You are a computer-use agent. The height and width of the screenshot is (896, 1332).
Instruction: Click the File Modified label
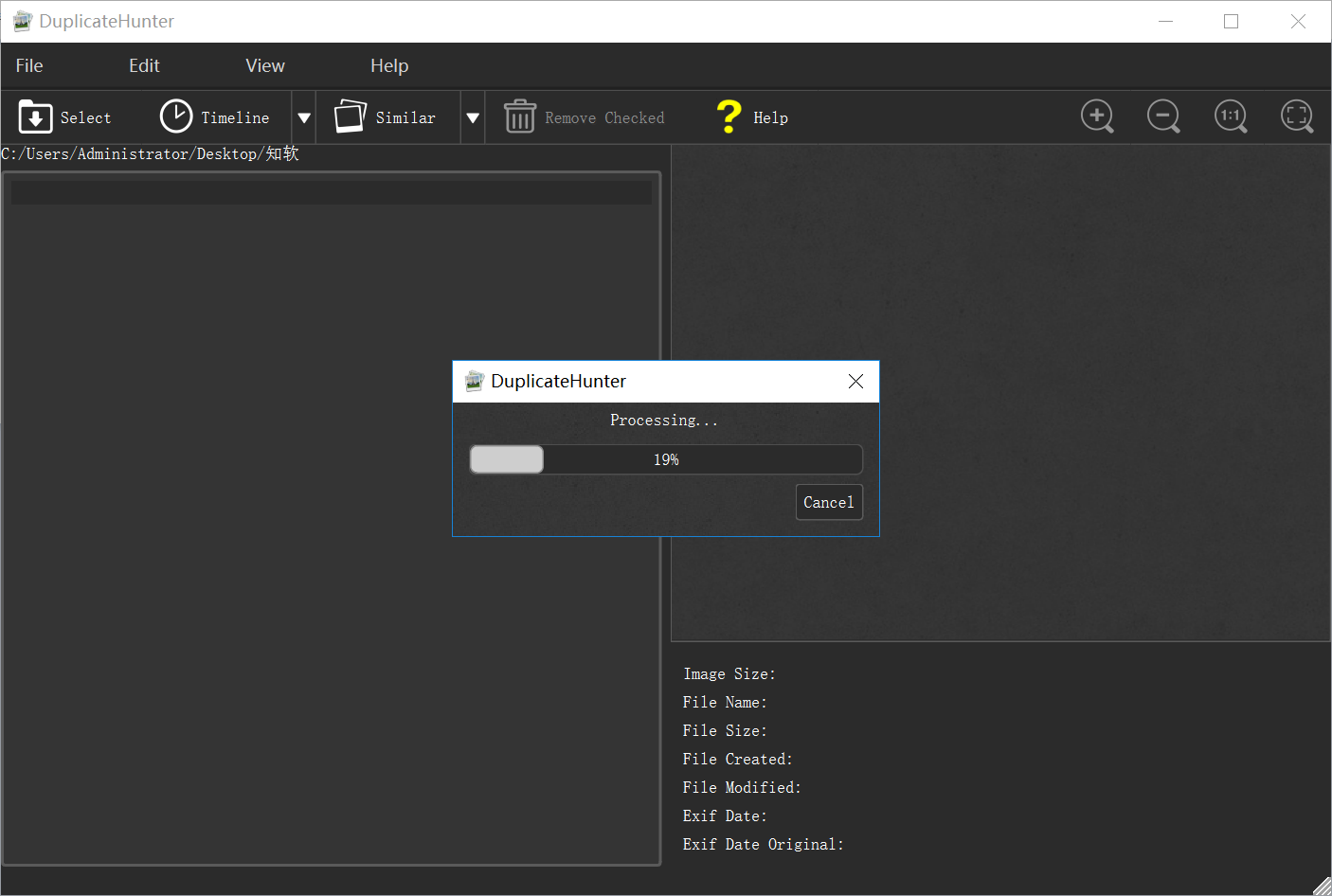click(742, 787)
